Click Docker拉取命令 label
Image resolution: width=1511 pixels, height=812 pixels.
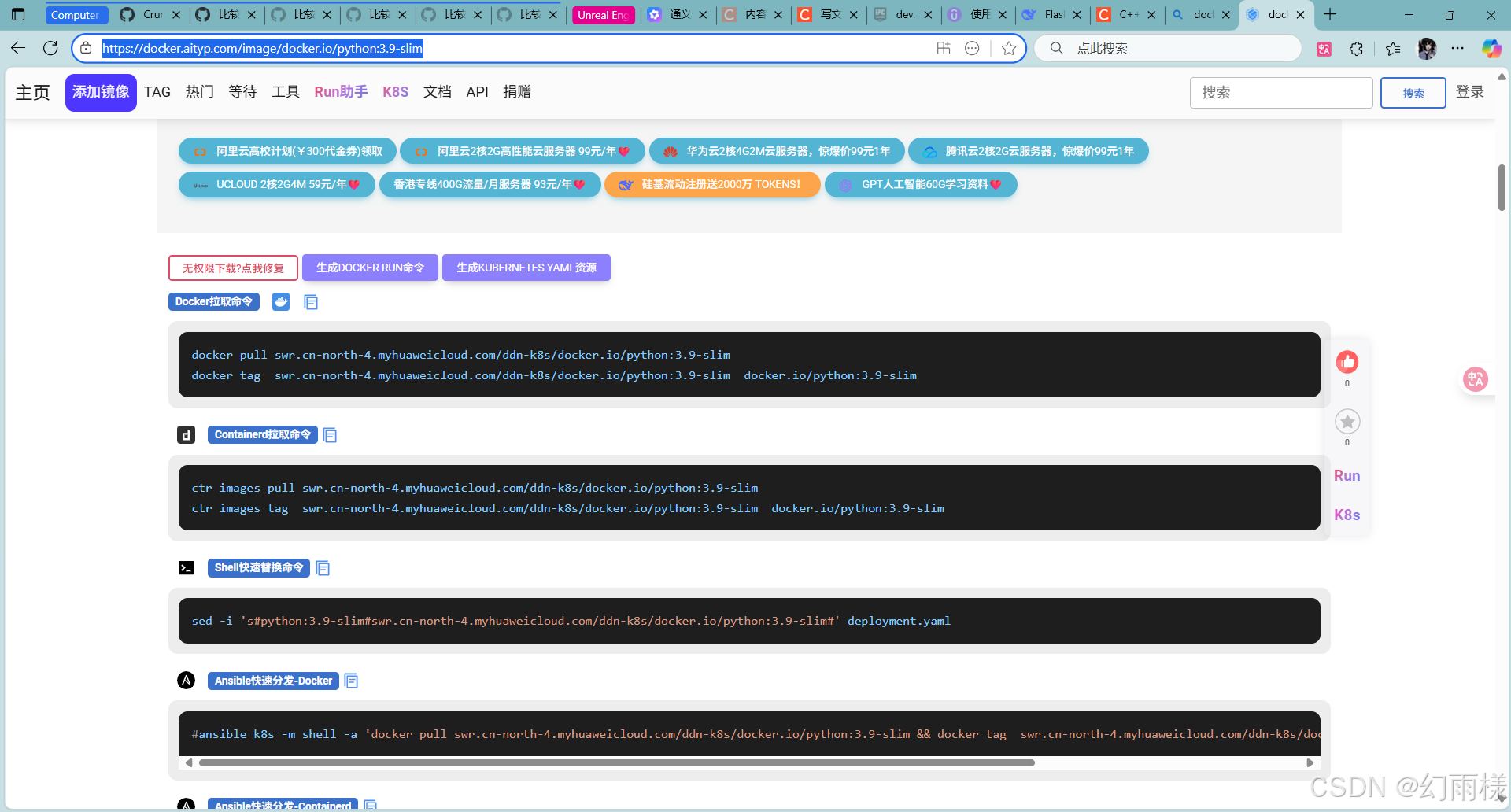point(214,302)
